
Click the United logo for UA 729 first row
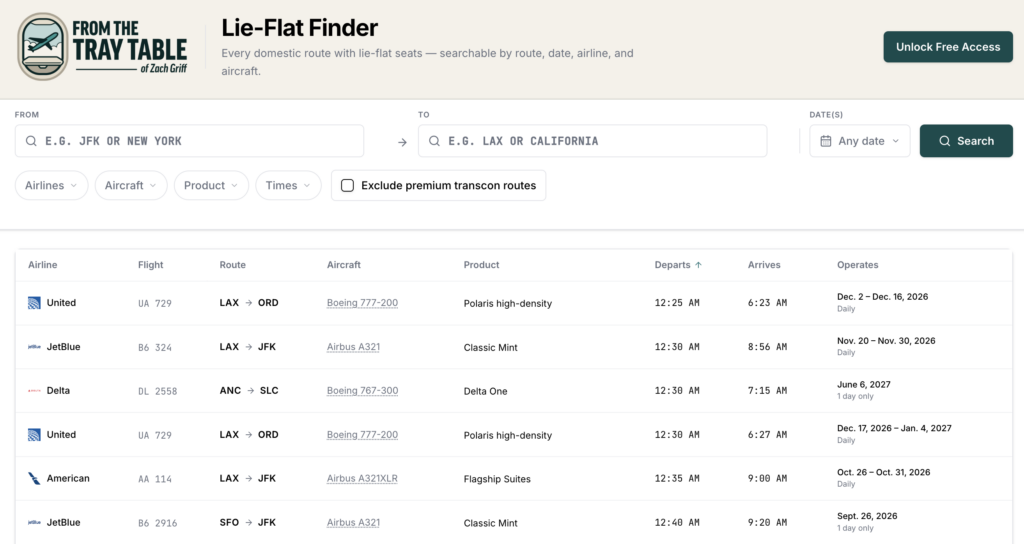tap(34, 303)
